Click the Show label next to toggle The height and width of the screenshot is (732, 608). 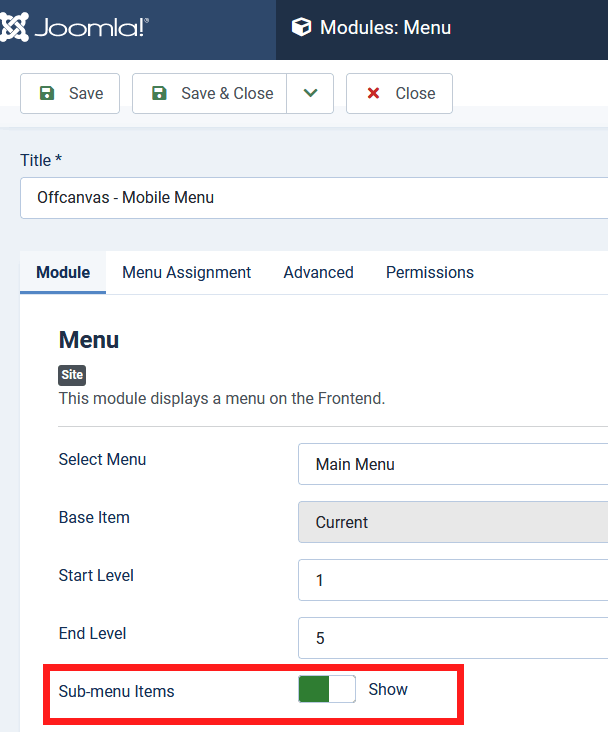[x=388, y=689]
